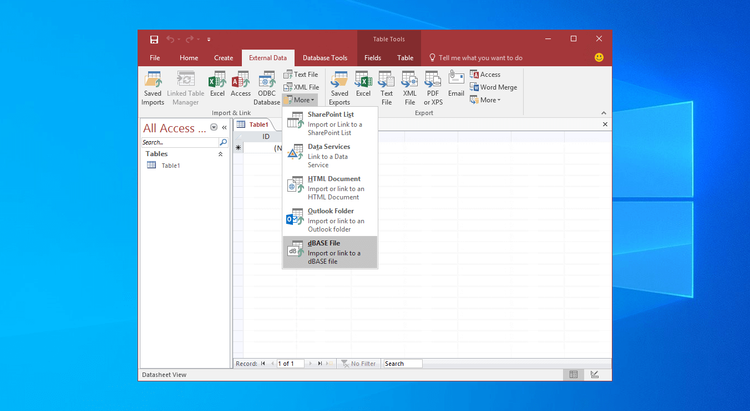This screenshot has height=411, width=750.
Task: Export to Excel spreadsheet
Action: (x=363, y=84)
